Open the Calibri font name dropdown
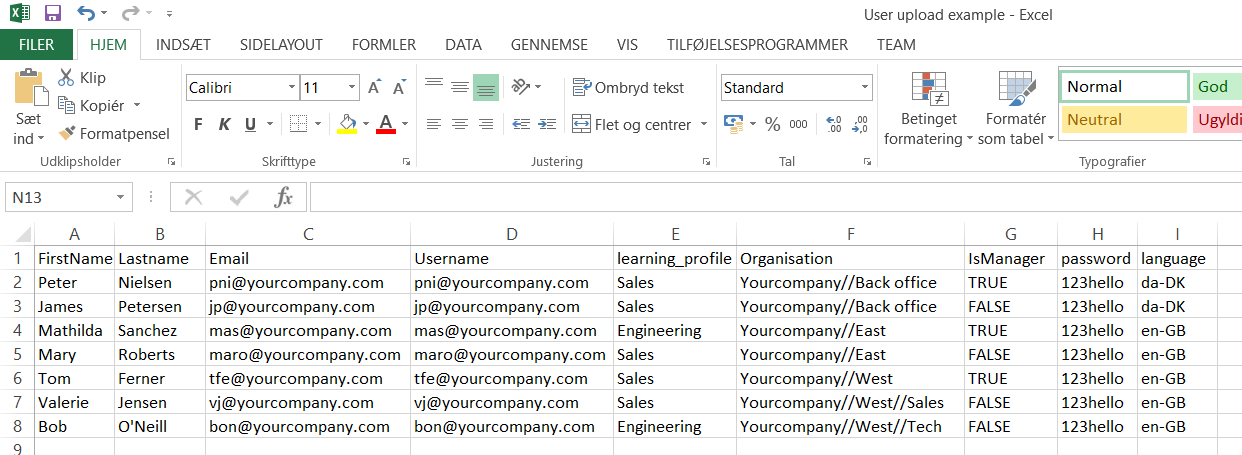Screen dimensions: 1242x455 [x=290, y=88]
